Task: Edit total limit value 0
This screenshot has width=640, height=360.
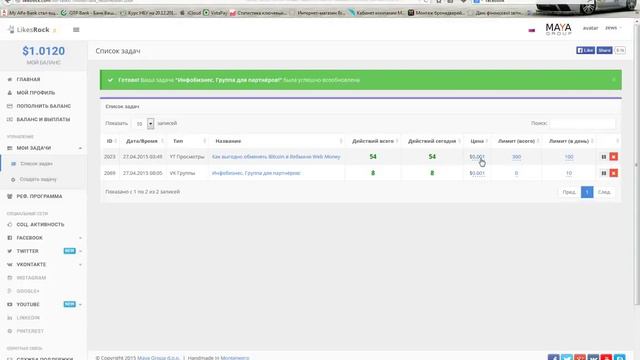Action: [x=516, y=173]
